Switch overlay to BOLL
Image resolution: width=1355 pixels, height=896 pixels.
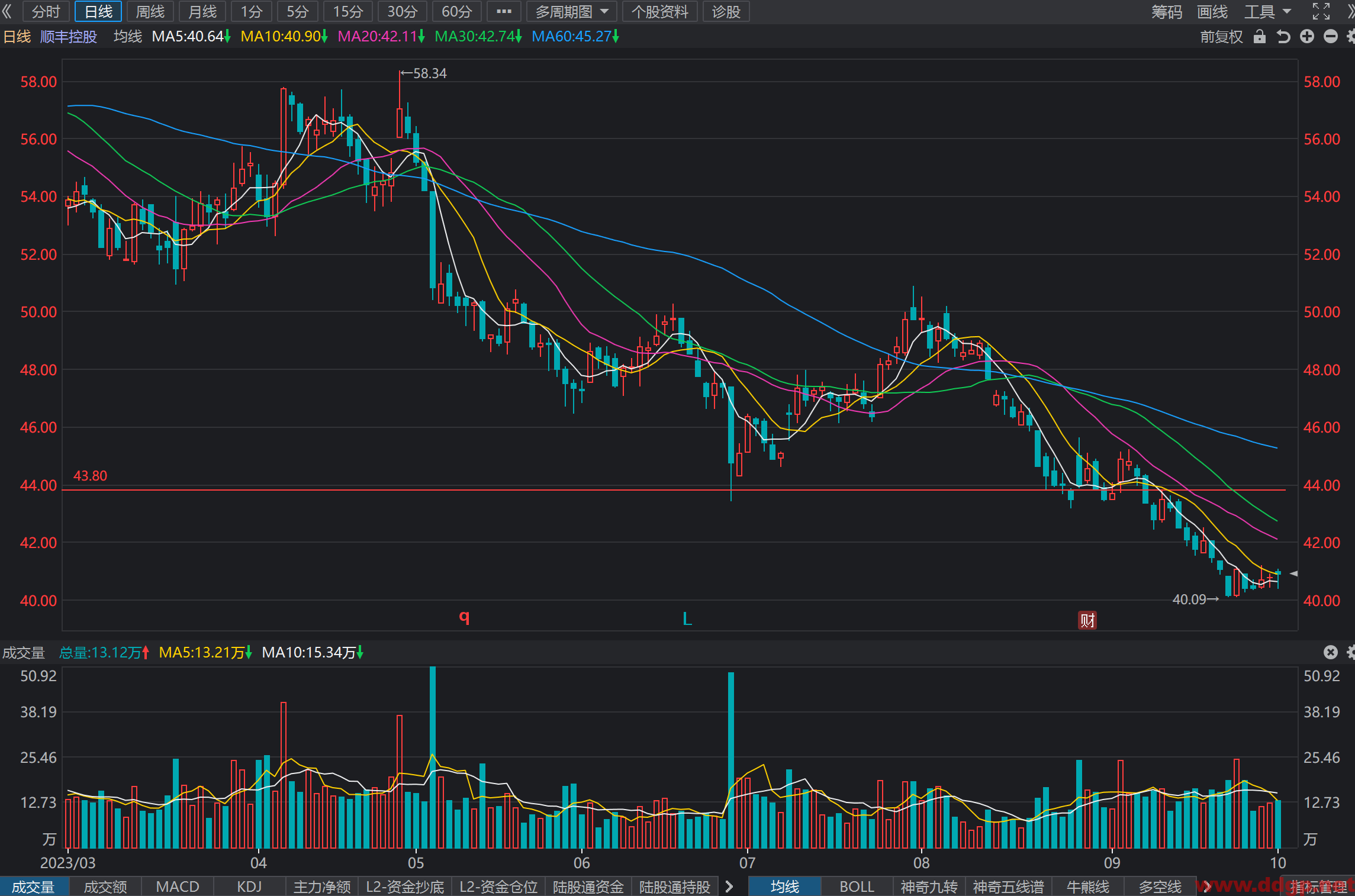(857, 887)
